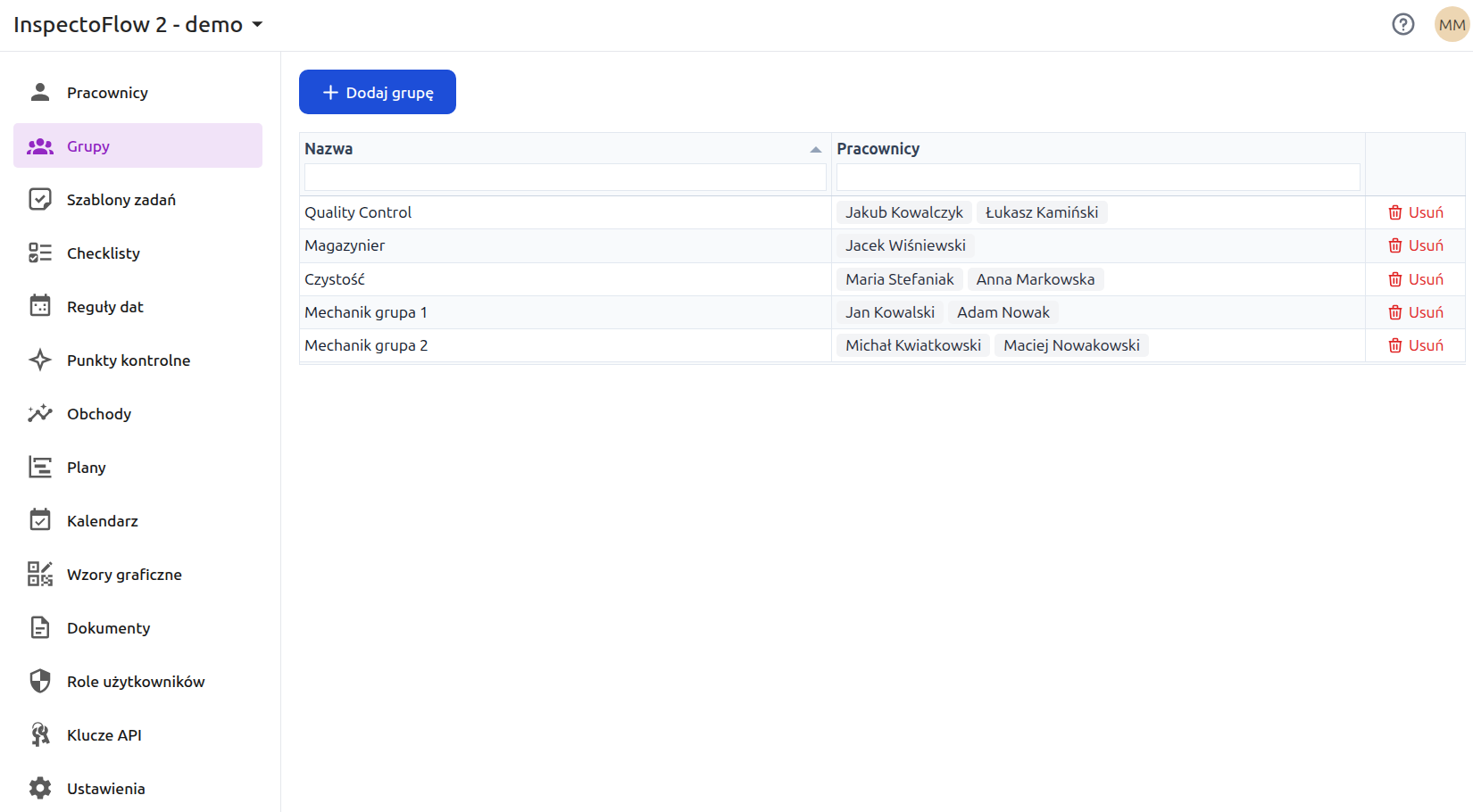Focus the Pracownicy filter input field
This screenshot has height=812, width=1473.
[1097, 177]
